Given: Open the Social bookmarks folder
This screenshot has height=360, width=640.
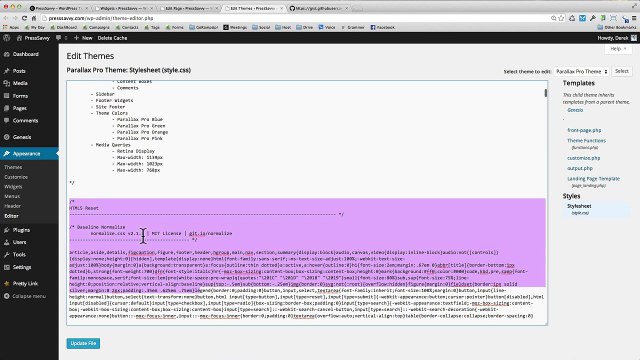Looking at the screenshot, I should (261, 27).
